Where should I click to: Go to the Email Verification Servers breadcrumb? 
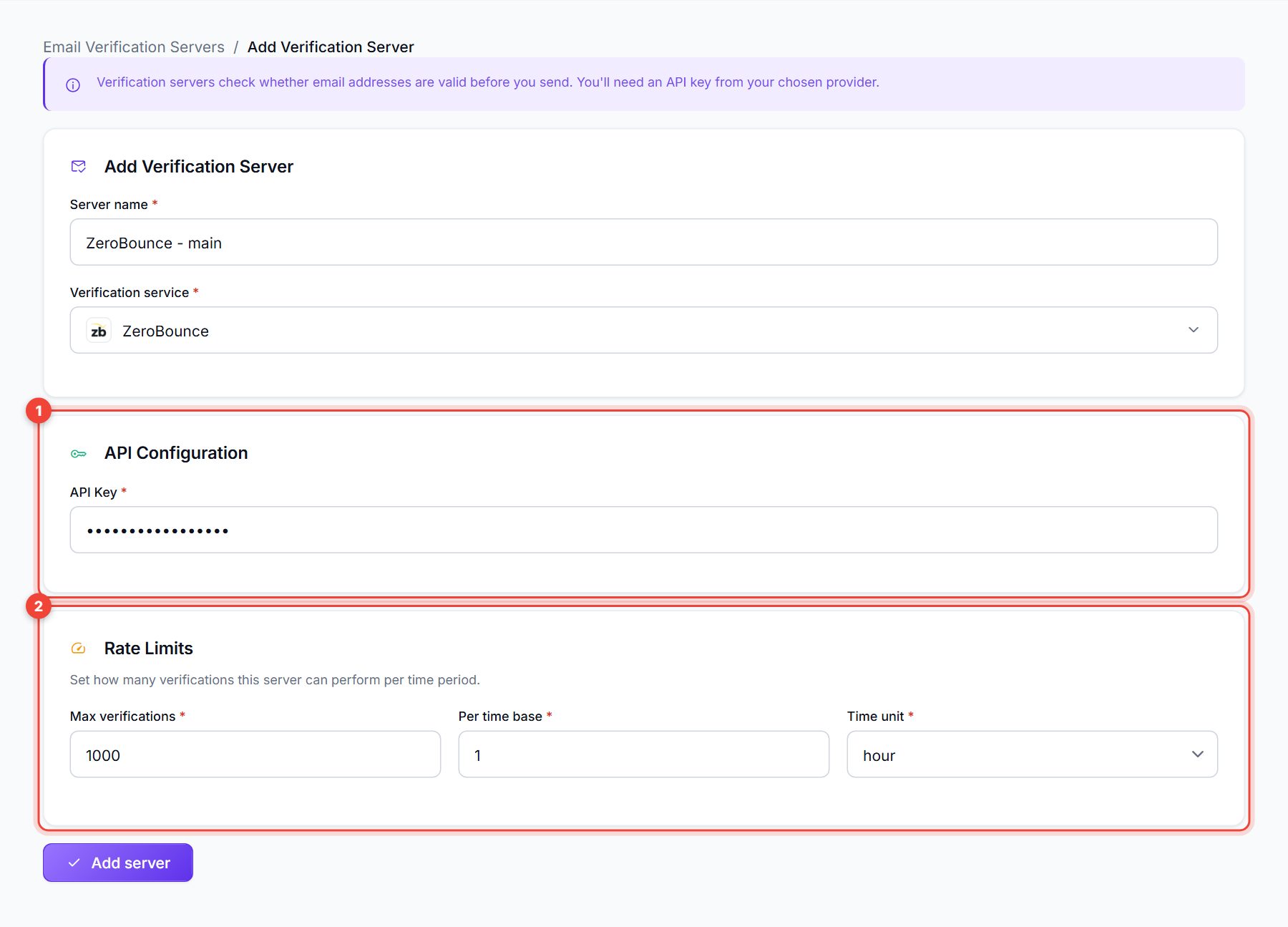click(x=134, y=47)
